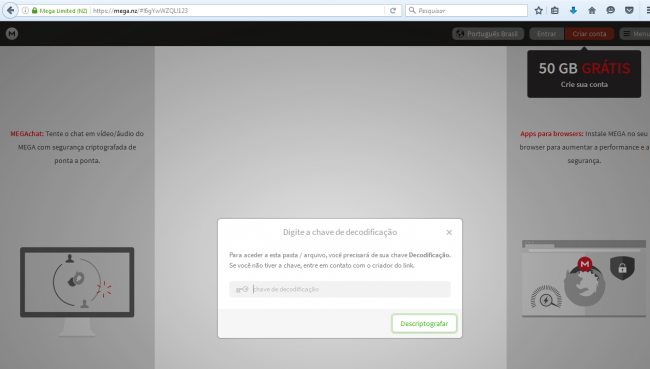Open downloads via the blue arrow icon

coord(573,10)
